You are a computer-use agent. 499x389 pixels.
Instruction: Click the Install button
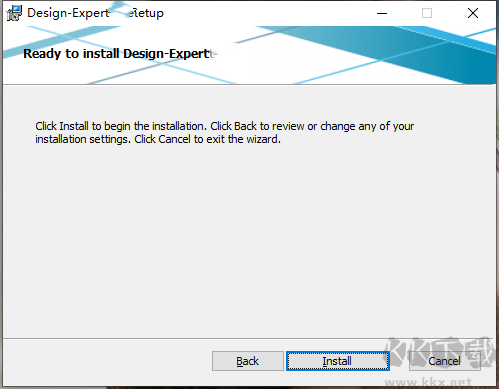pos(338,361)
